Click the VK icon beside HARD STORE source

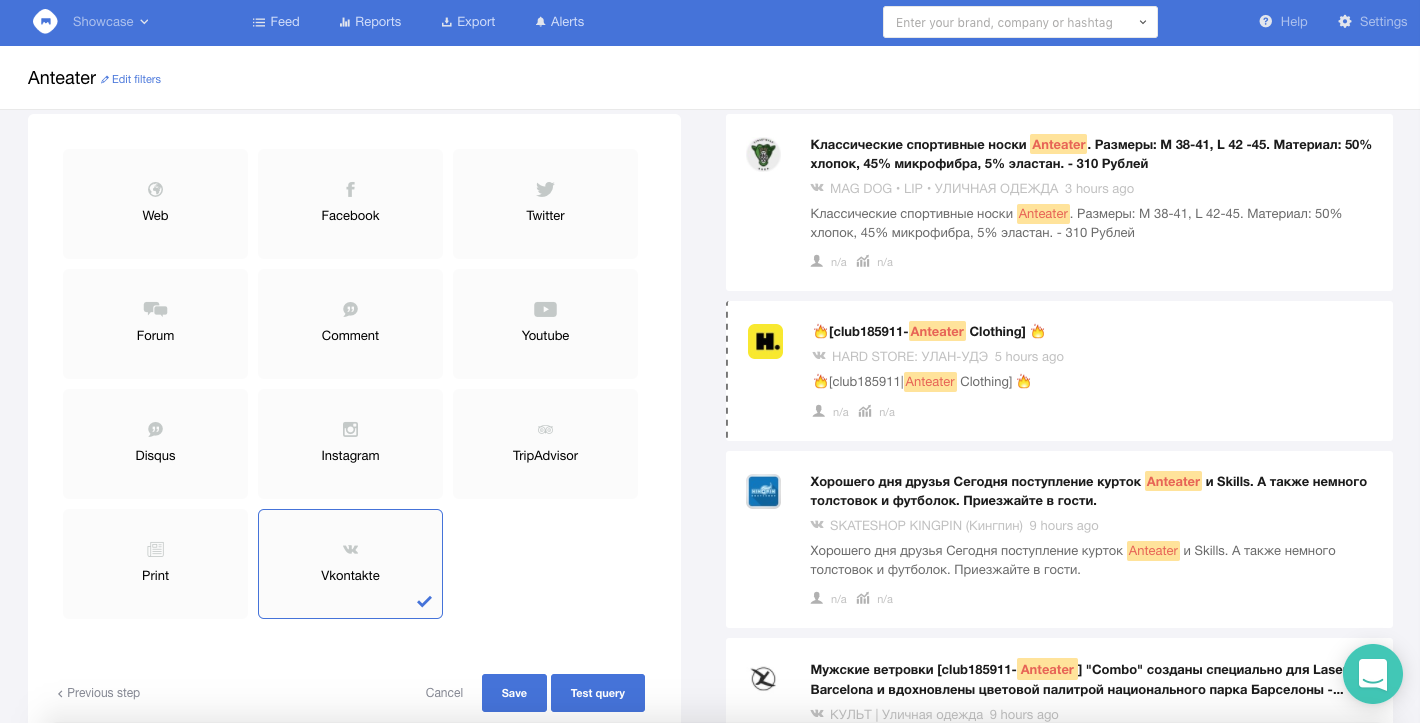tap(819, 356)
